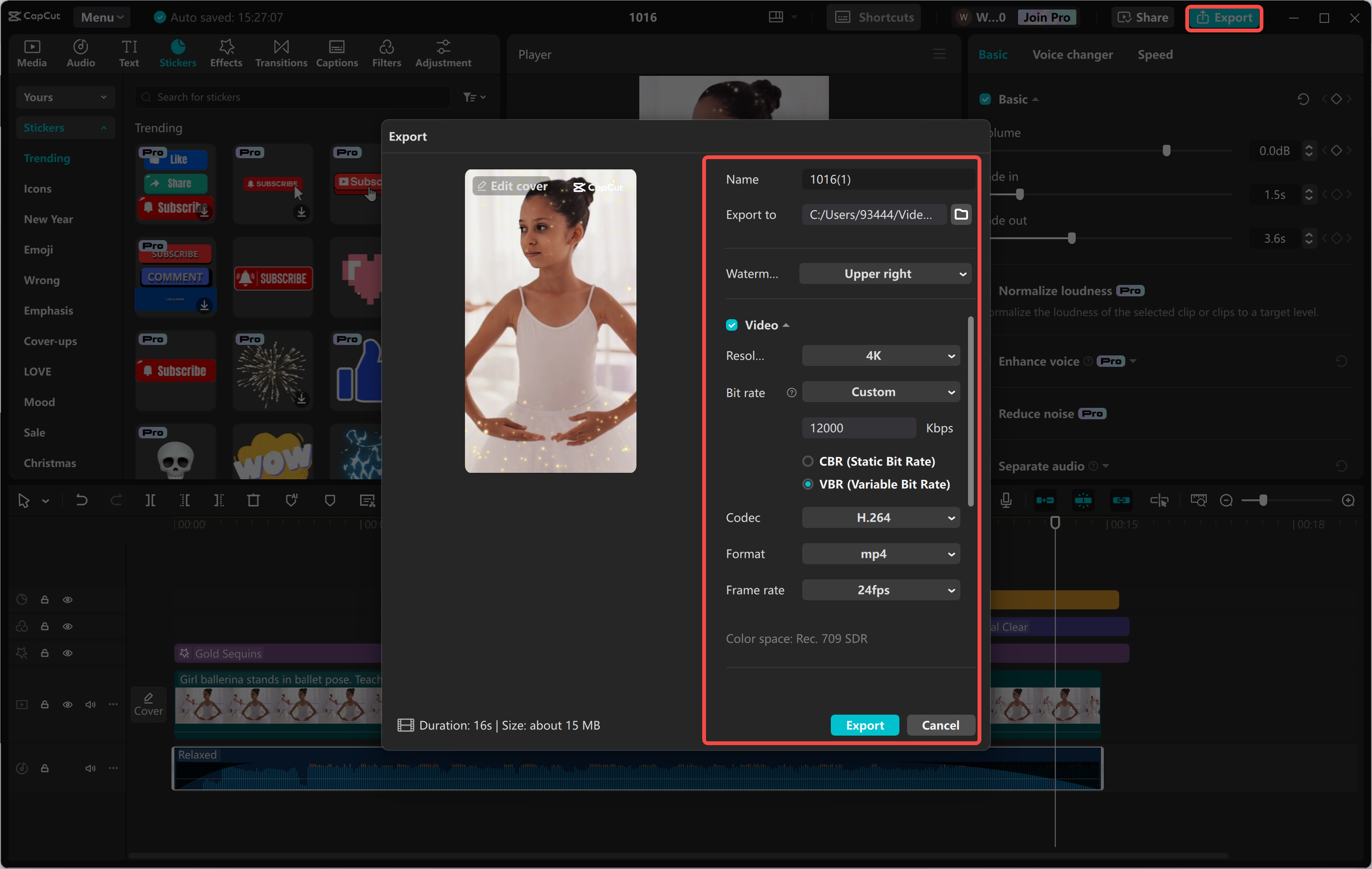Open the Frame rate dropdown showing 24fps
1372x869 pixels.
880,590
